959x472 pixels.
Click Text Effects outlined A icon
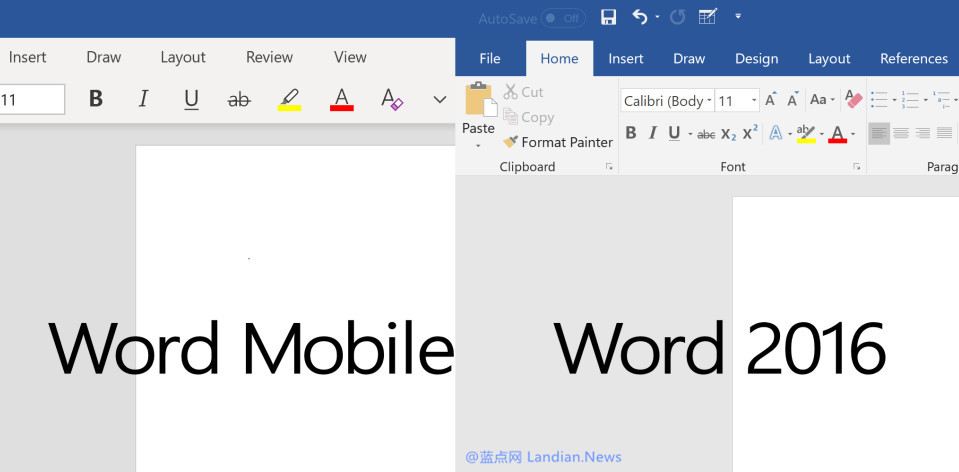click(x=775, y=133)
